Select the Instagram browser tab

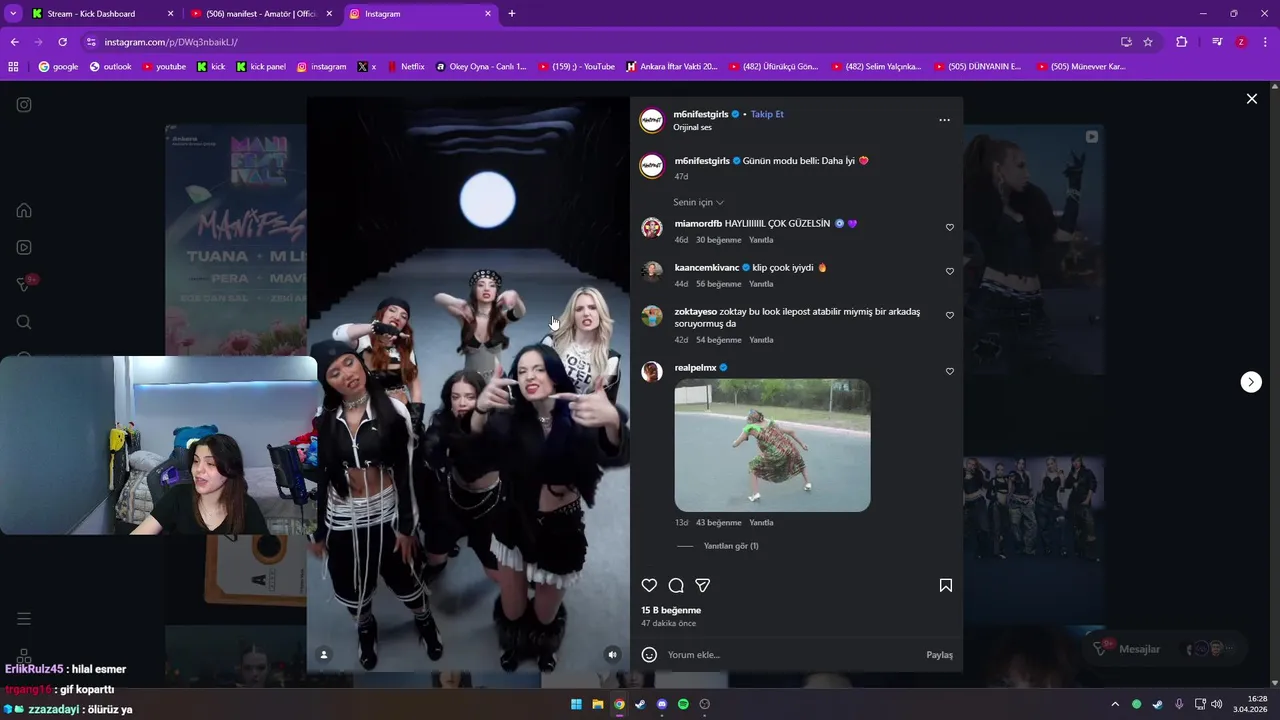point(420,14)
